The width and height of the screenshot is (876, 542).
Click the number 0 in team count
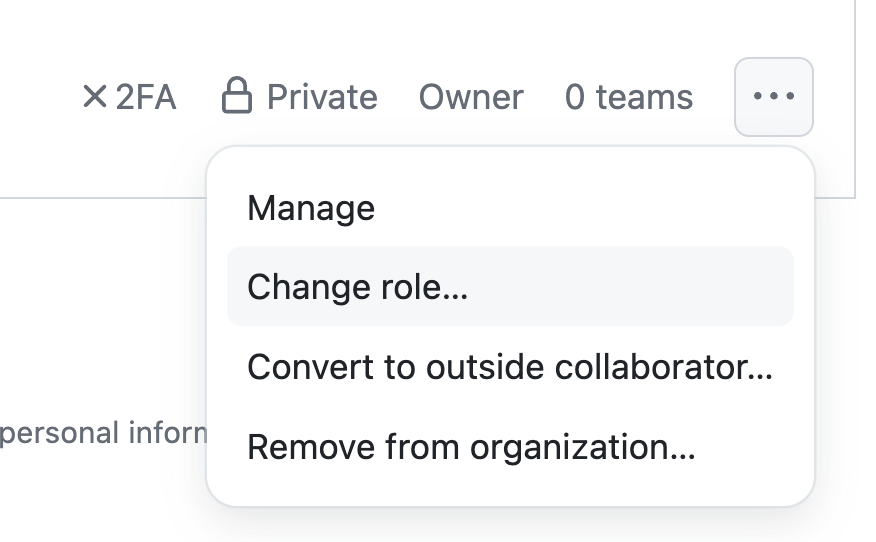click(x=575, y=97)
